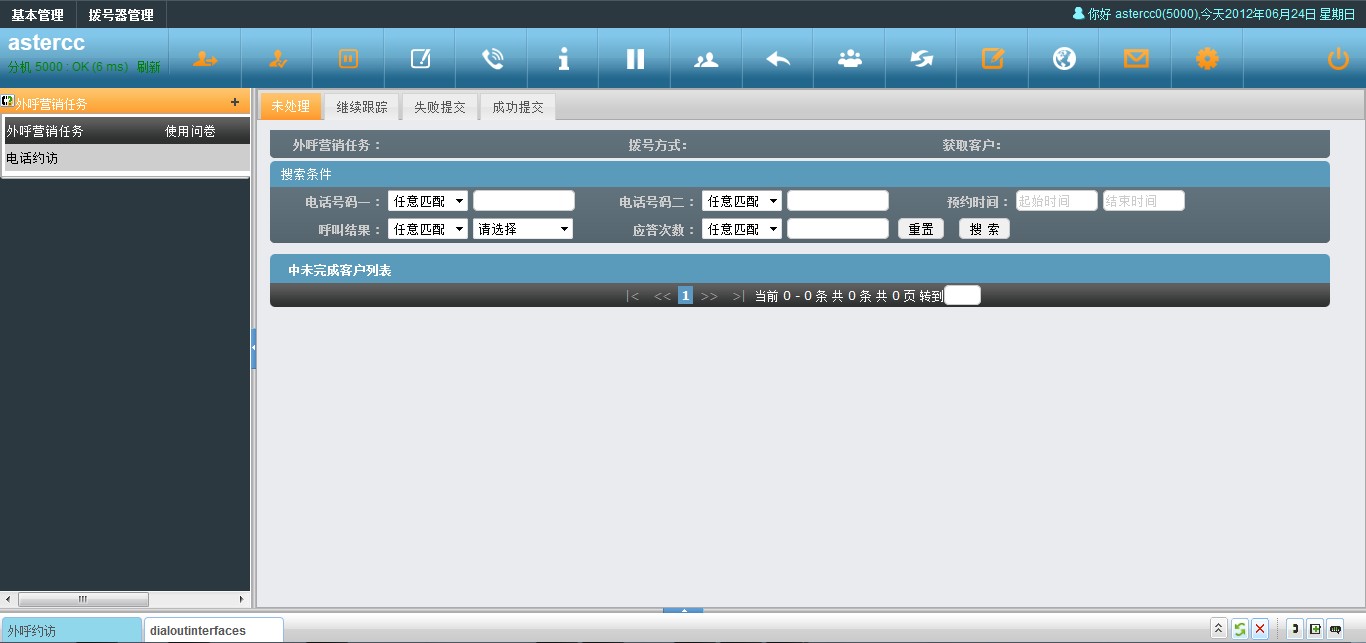Click the white info icon in toolbar
This screenshot has height=643, width=1366.
[x=564, y=59]
